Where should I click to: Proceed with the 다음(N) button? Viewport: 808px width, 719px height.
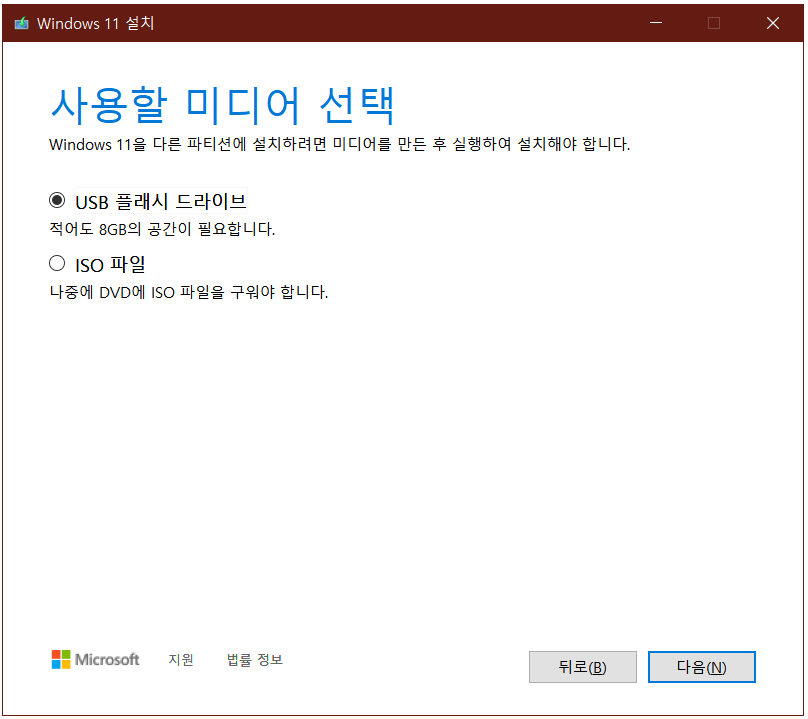[701, 667]
